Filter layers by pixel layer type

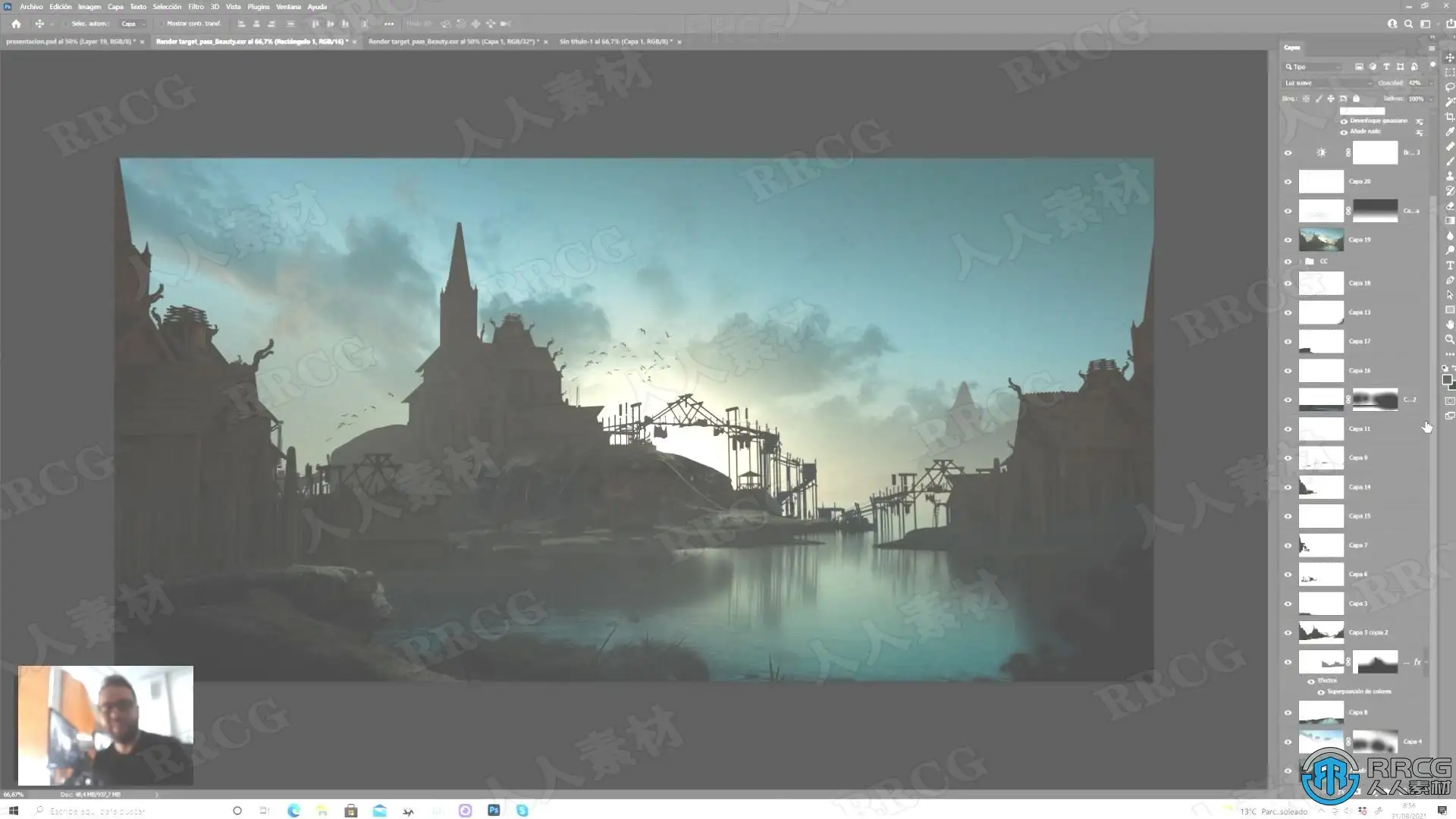click(x=1359, y=67)
